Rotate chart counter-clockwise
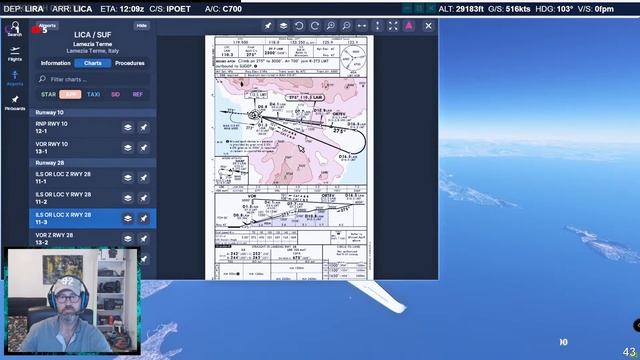The height and width of the screenshot is (360, 640). (299, 26)
